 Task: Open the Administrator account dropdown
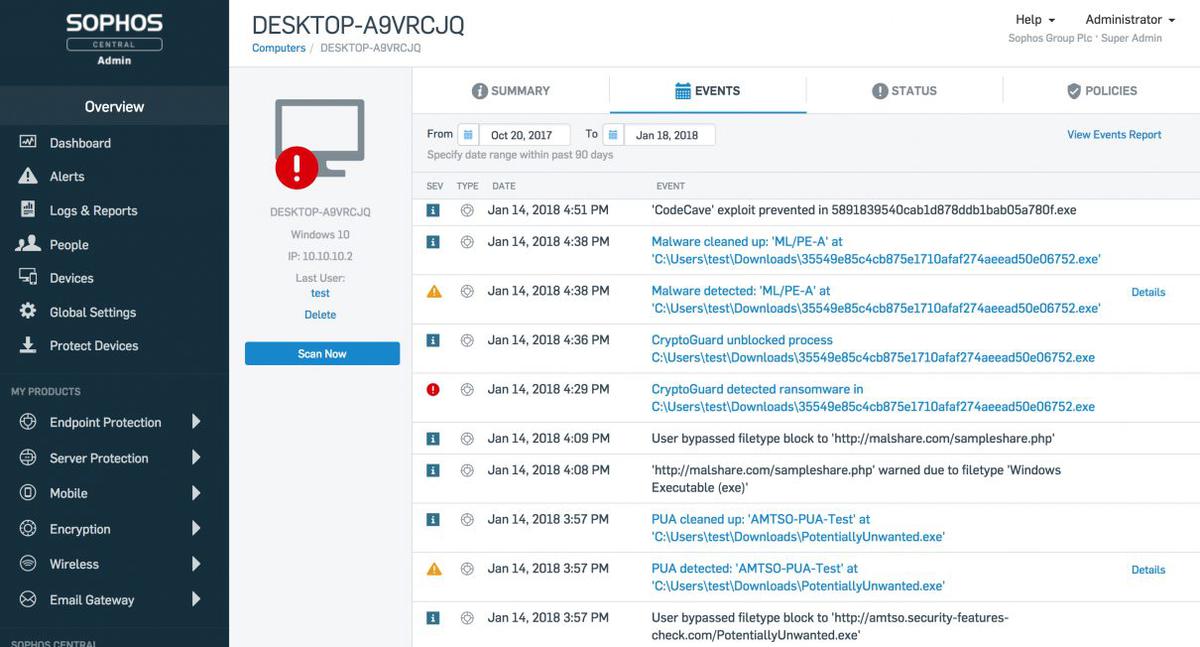coord(1129,19)
